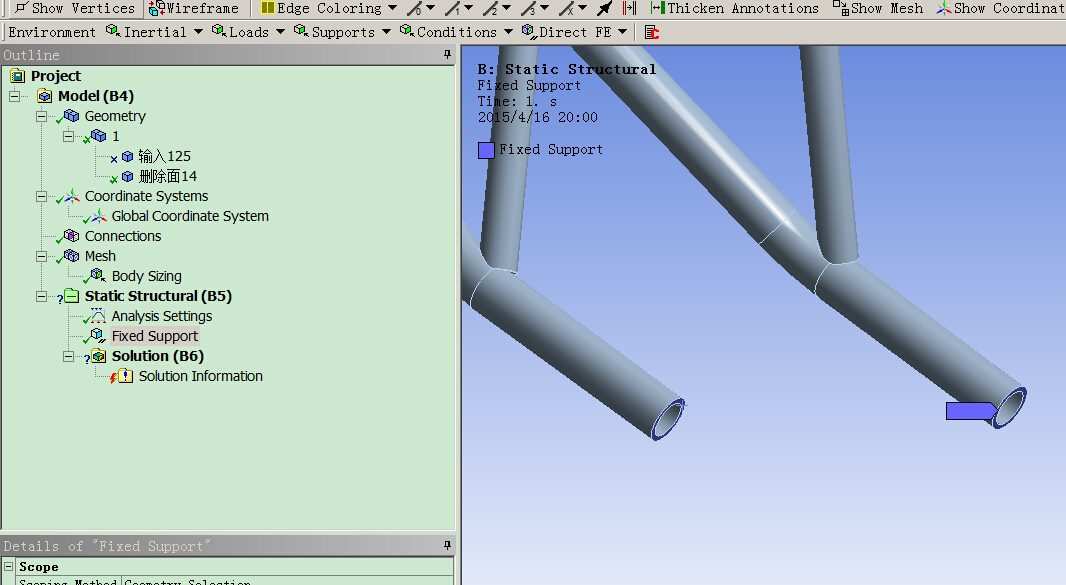
Task: Pin the Outline panel
Action: click(x=447, y=54)
